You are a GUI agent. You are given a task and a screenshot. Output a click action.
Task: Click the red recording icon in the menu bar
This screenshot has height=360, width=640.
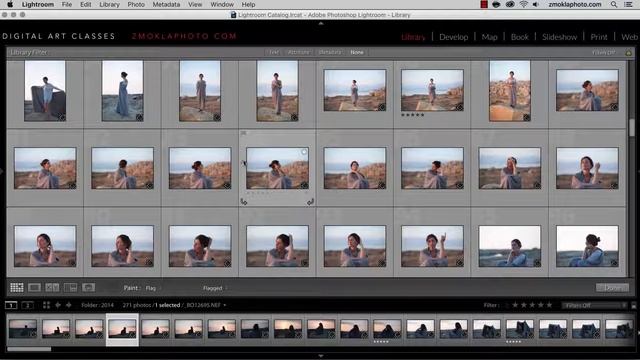tap(484, 4)
